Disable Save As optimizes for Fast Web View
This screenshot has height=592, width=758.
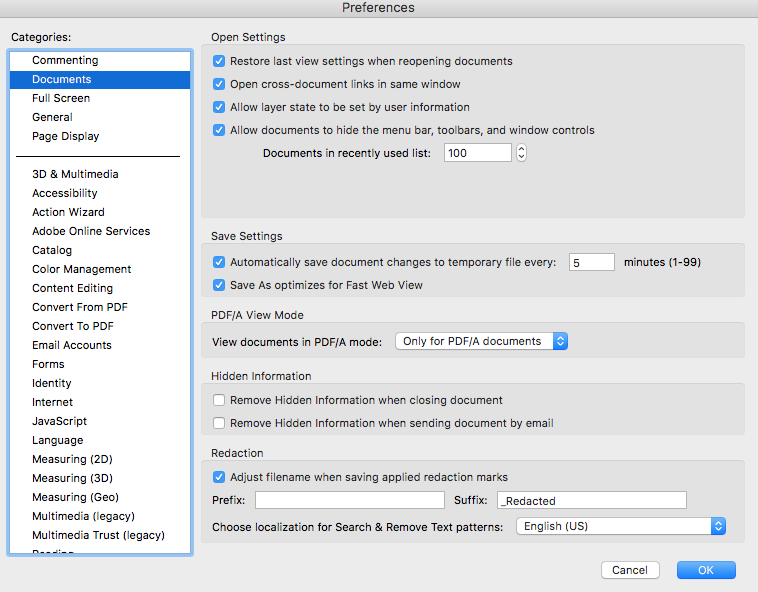pos(219,285)
